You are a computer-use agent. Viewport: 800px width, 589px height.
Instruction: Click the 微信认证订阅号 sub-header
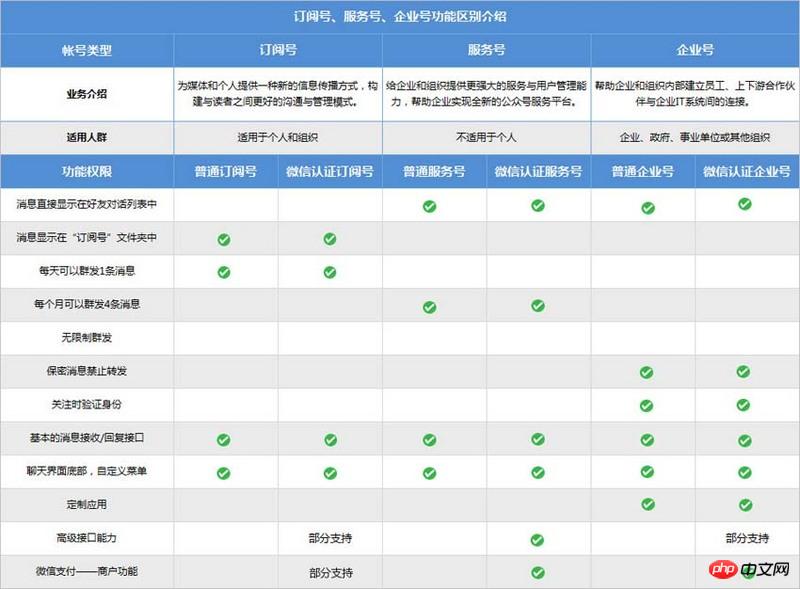point(330,171)
